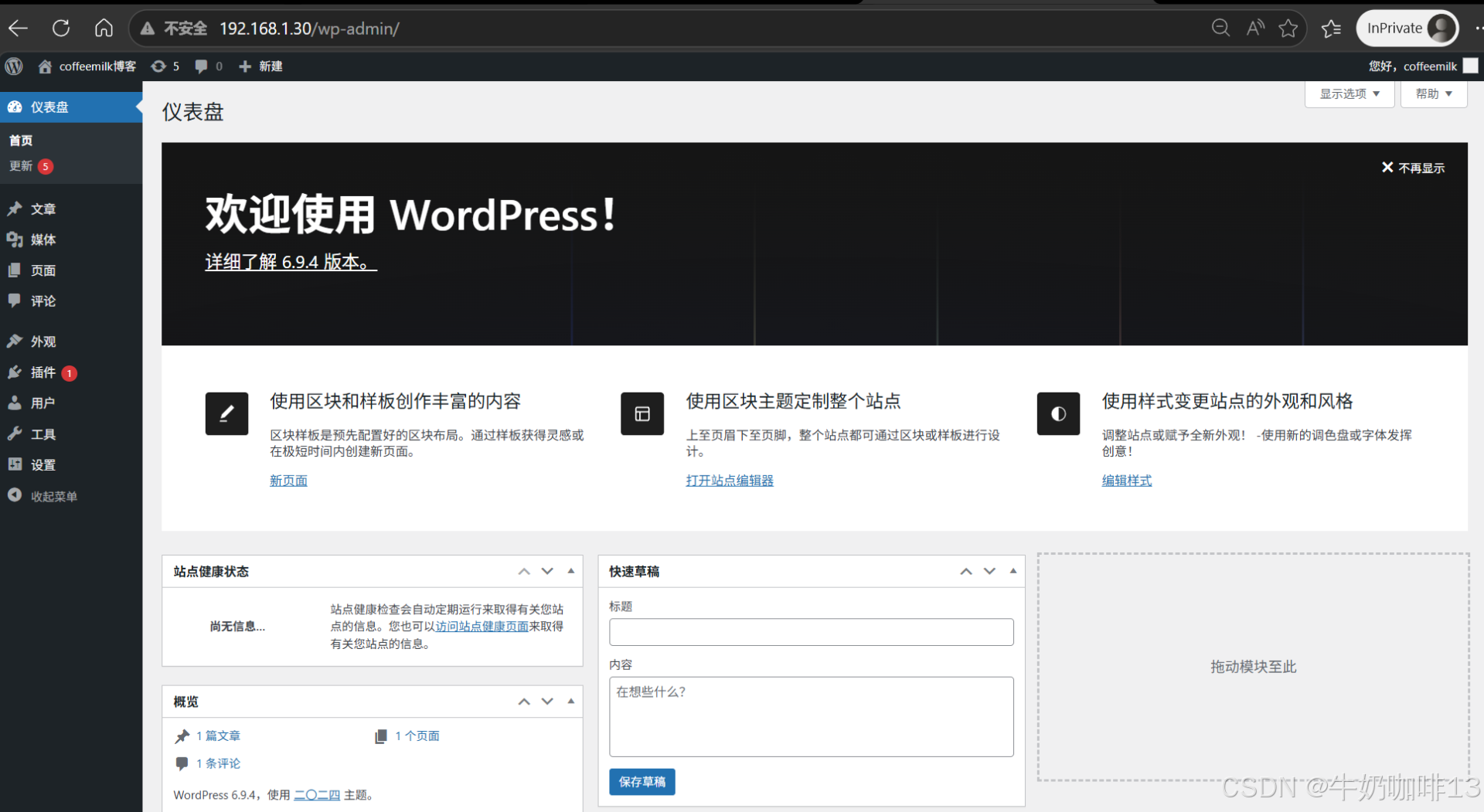Click the InPrivate profile badge
Image resolution: width=1484 pixels, height=812 pixels.
(x=1407, y=29)
